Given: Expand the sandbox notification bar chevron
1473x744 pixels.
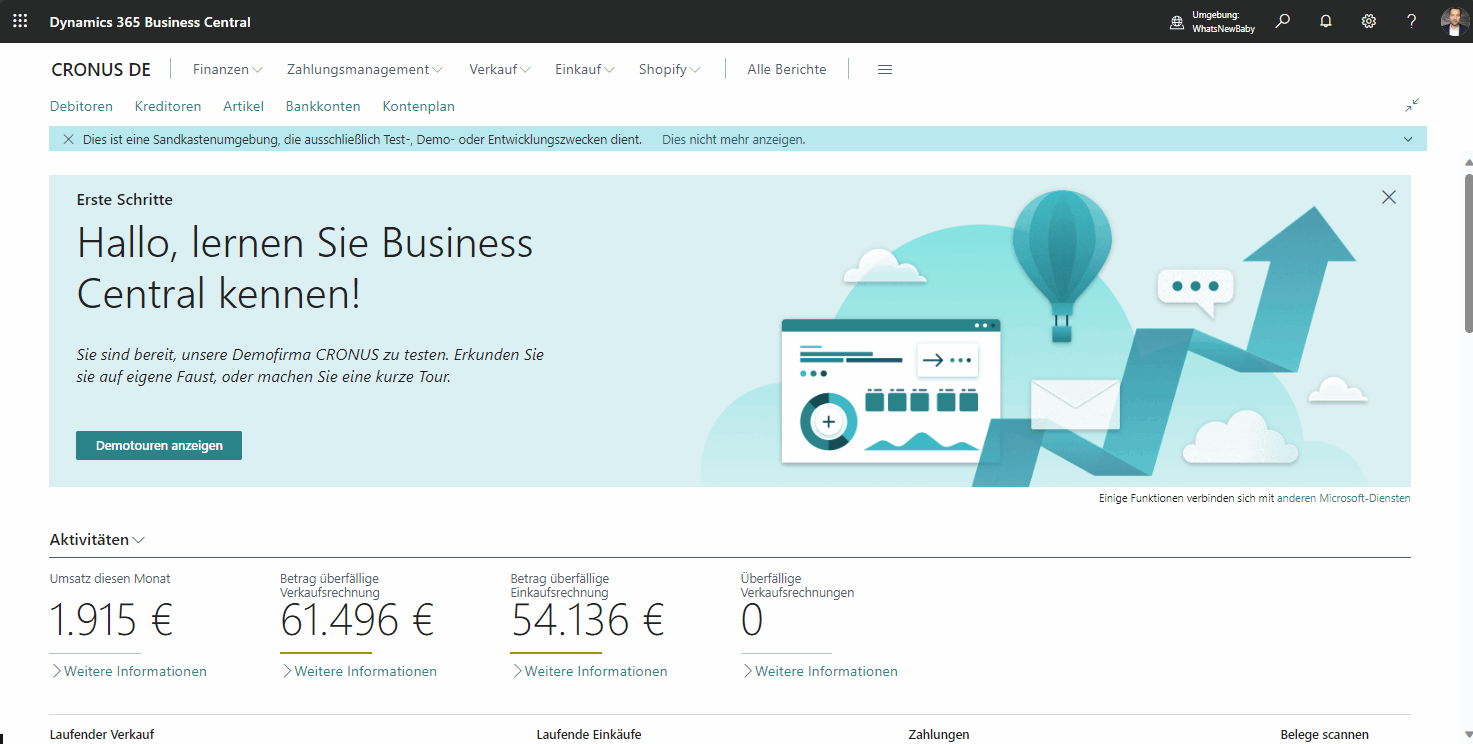Looking at the screenshot, I should 1408,139.
